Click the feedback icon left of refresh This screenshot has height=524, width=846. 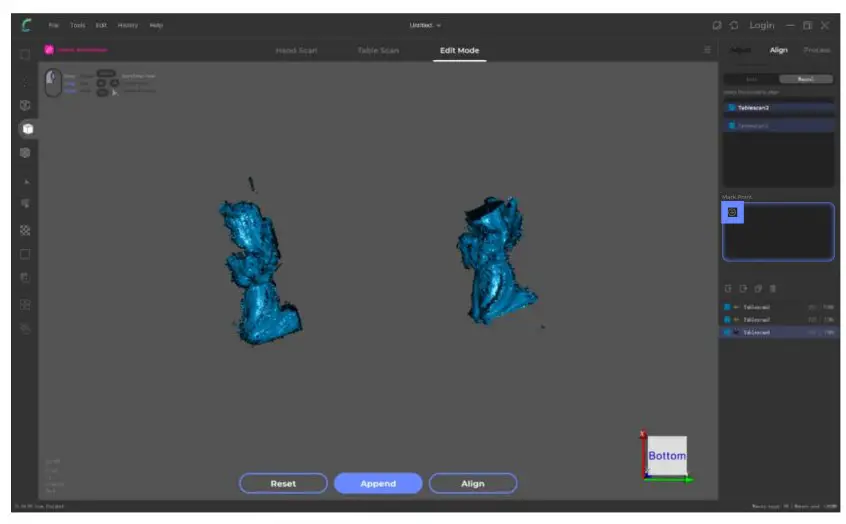click(x=717, y=25)
